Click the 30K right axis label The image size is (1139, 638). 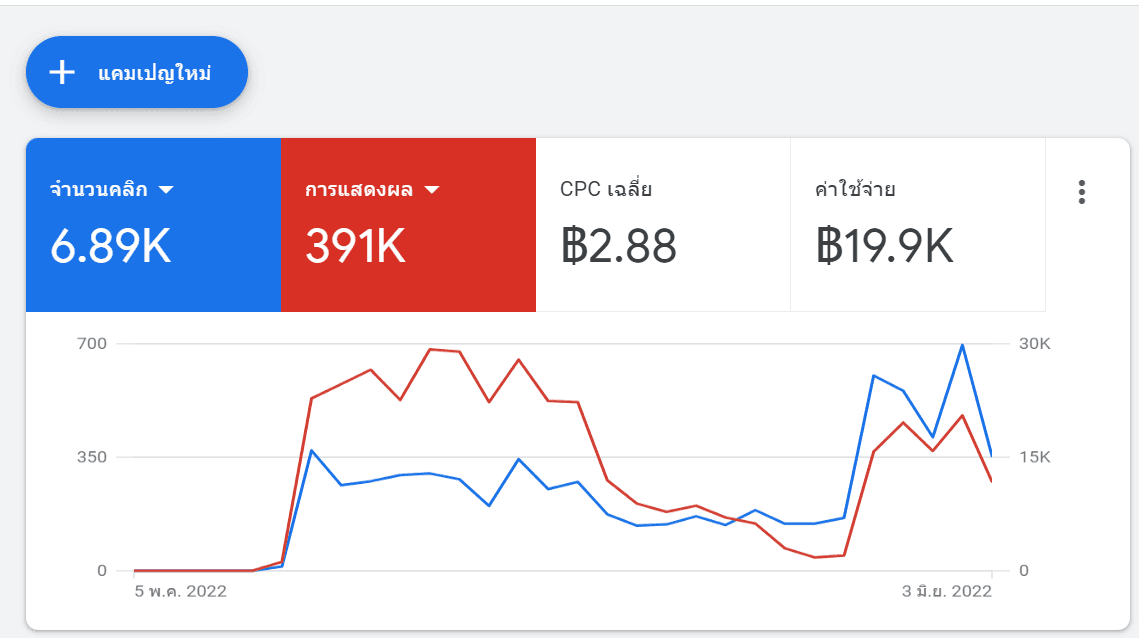1034,344
